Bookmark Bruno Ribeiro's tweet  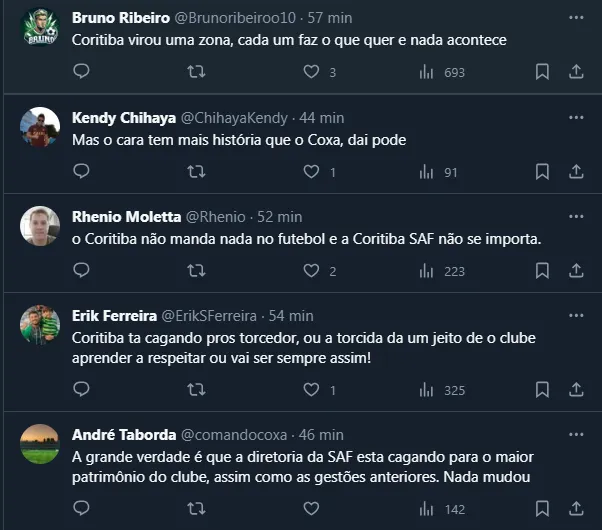pos(541,72)
